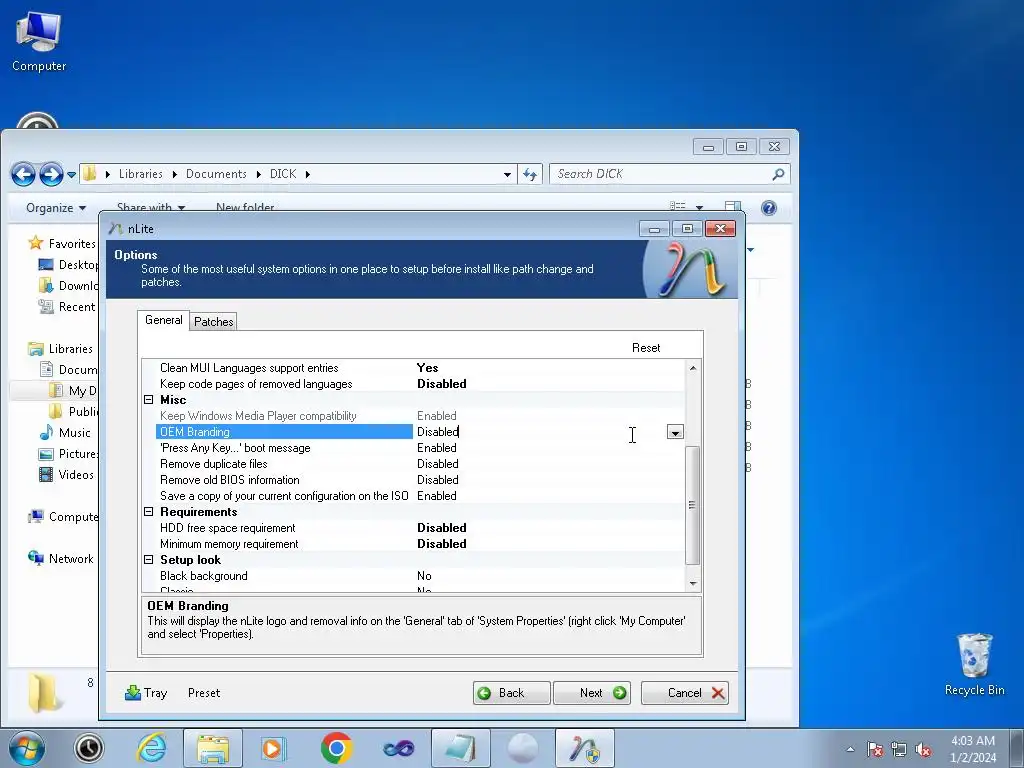
Task: Switch to the Patches tab
Action: tap(214, 321)
